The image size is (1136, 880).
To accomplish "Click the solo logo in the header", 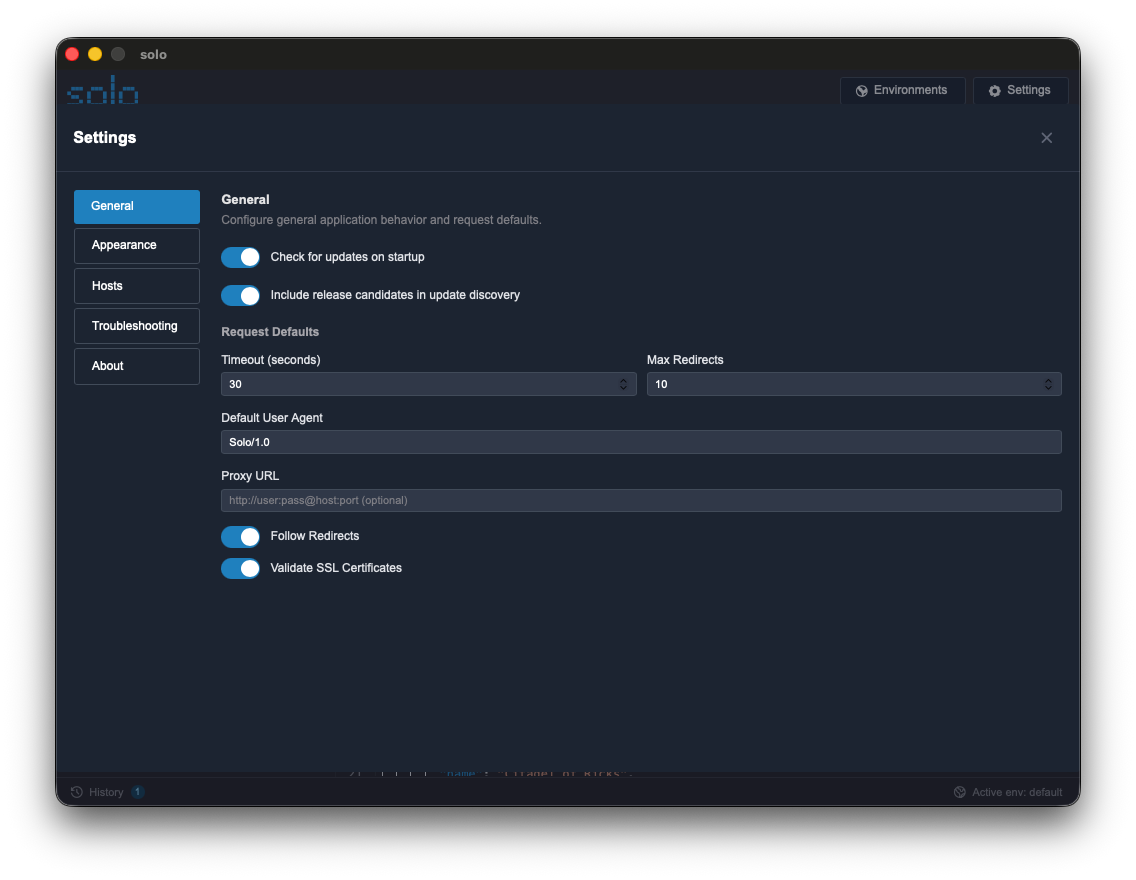I will tap(102, 90).
